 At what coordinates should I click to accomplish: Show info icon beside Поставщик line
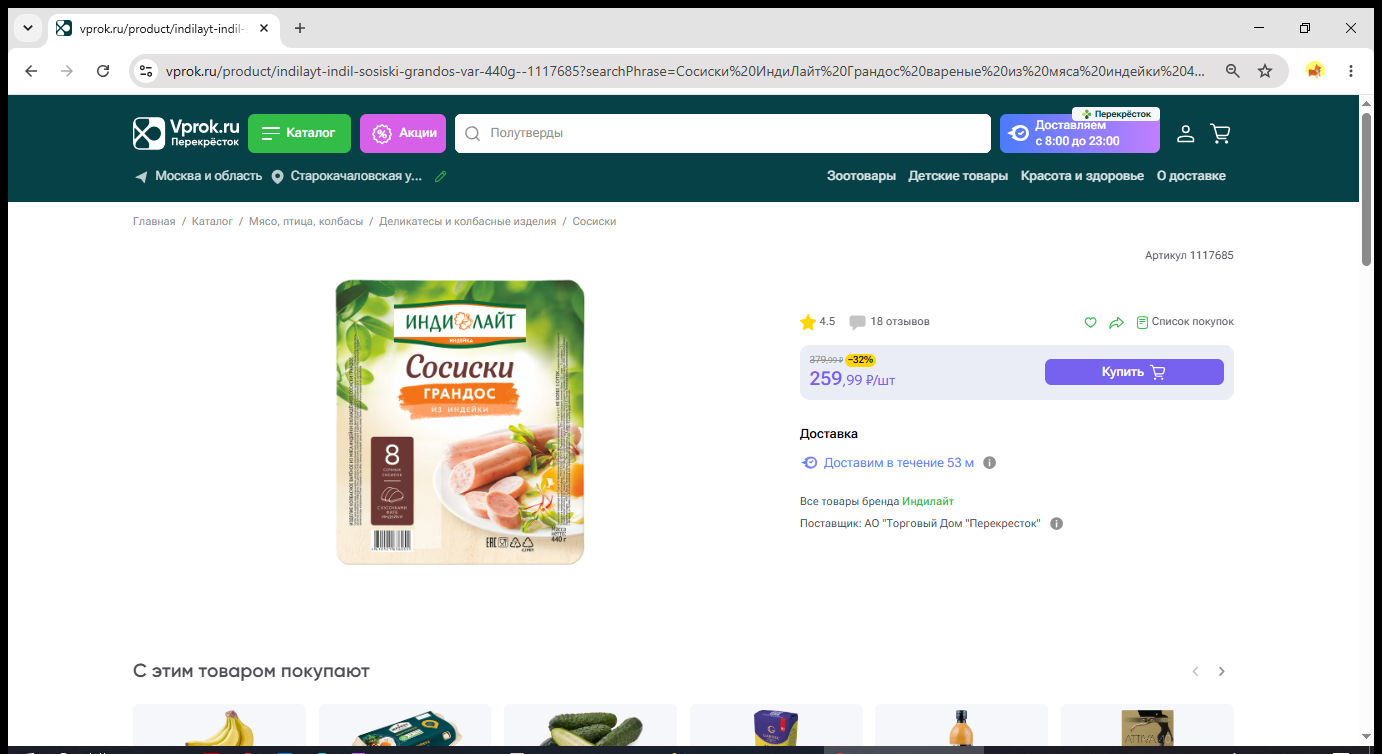[x=1057, y=524]
